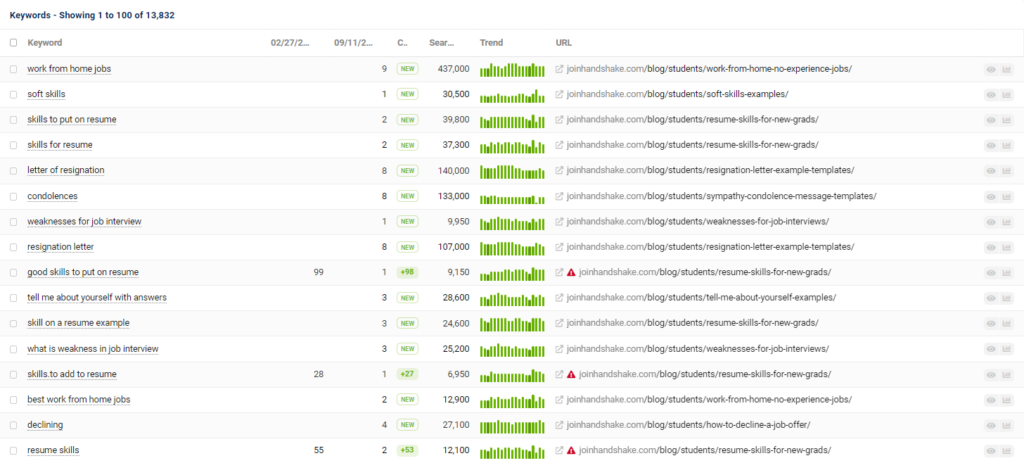Select the checkbox for weaknesses for job interview
The width and height of the screenshot is (1024, 463).
click(x=13, y=221)
